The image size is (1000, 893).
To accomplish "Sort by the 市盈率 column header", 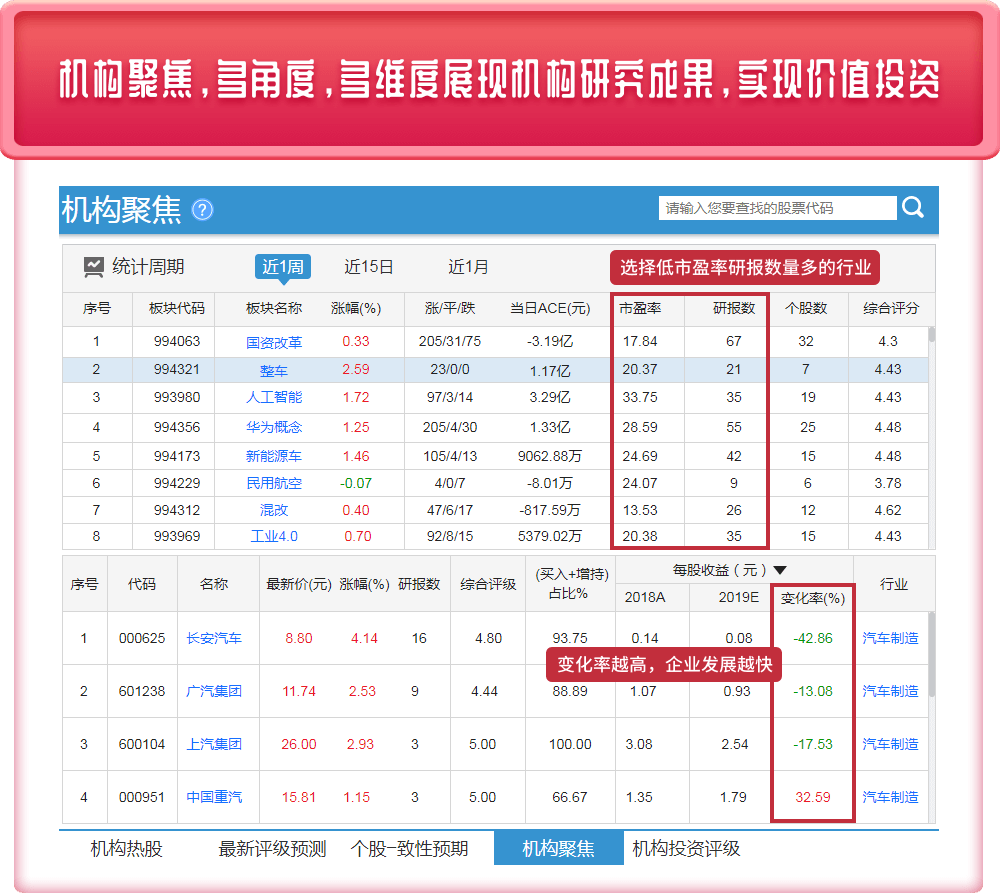I will (640, 309).
